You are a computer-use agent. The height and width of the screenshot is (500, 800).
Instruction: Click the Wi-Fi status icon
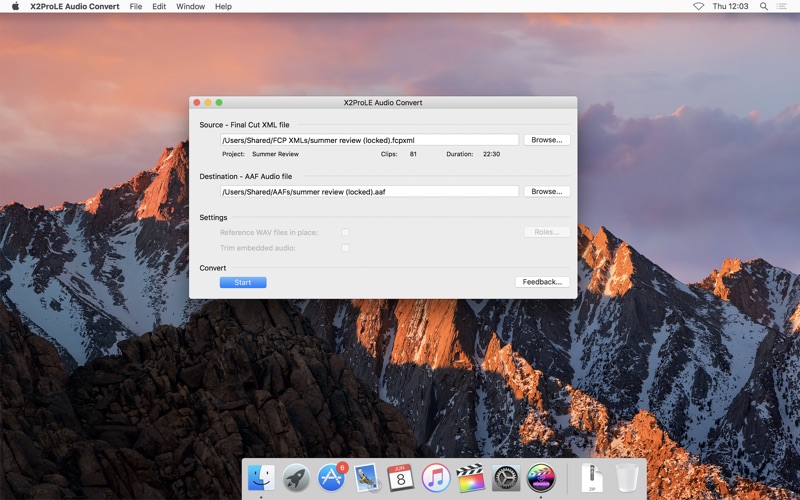tap(698, 6)
